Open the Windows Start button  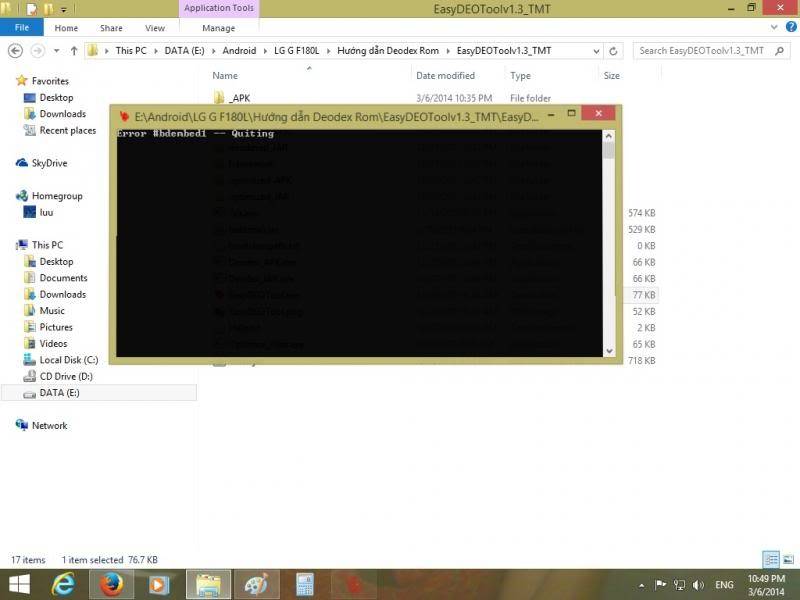point(19,584)
